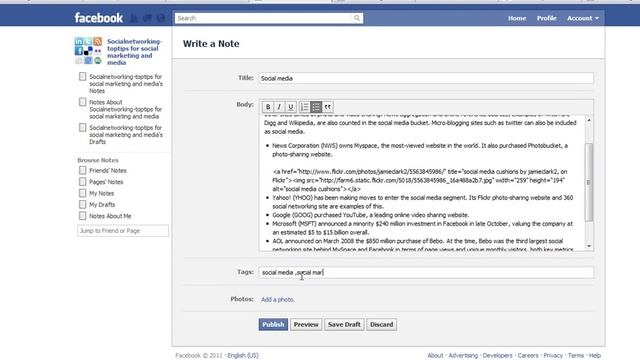Click the body text scrollbar thumb
The height and width of the screenshot is (360, 640).
pos(589,182)
